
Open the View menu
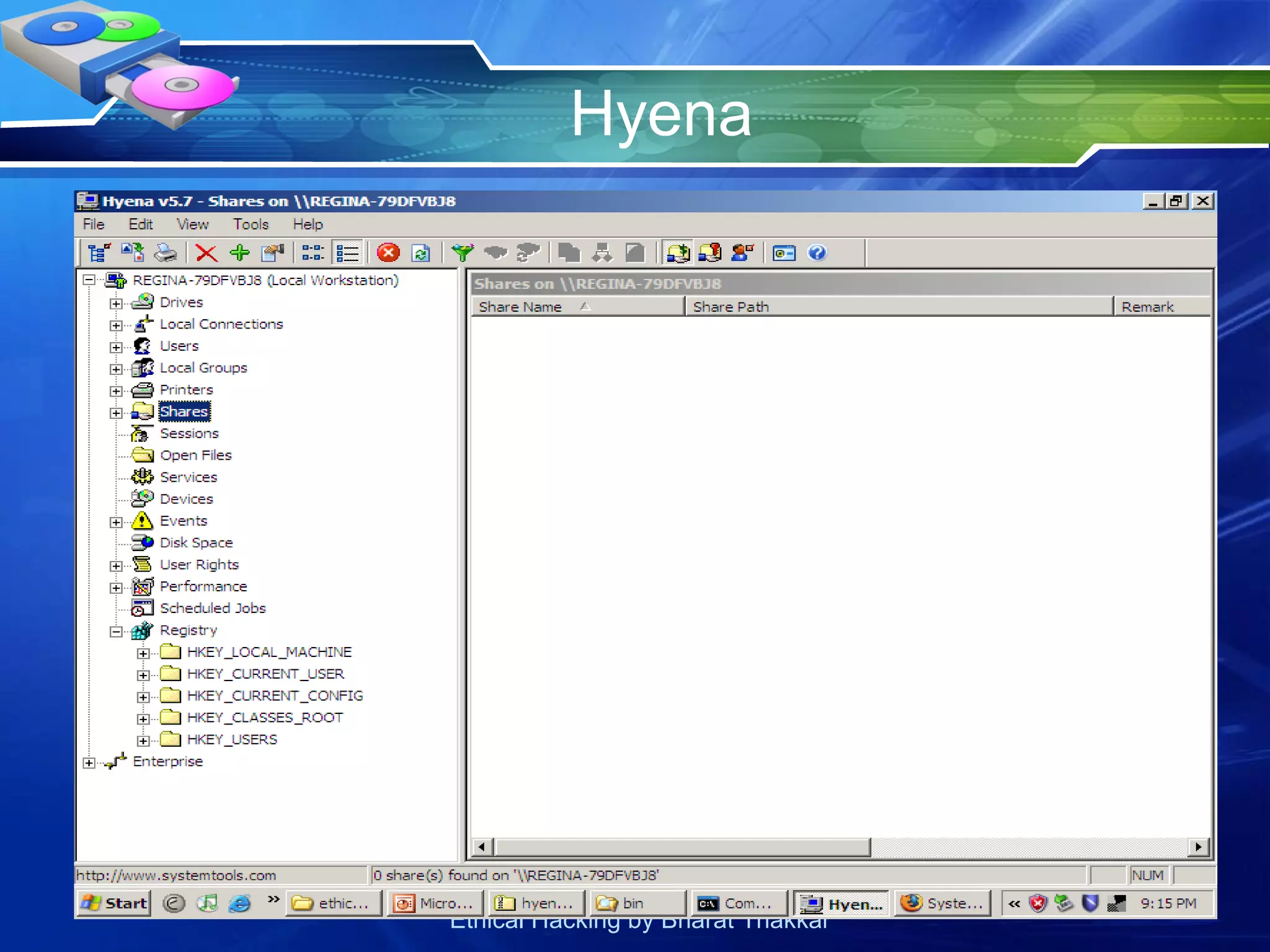tap(192, 224)
